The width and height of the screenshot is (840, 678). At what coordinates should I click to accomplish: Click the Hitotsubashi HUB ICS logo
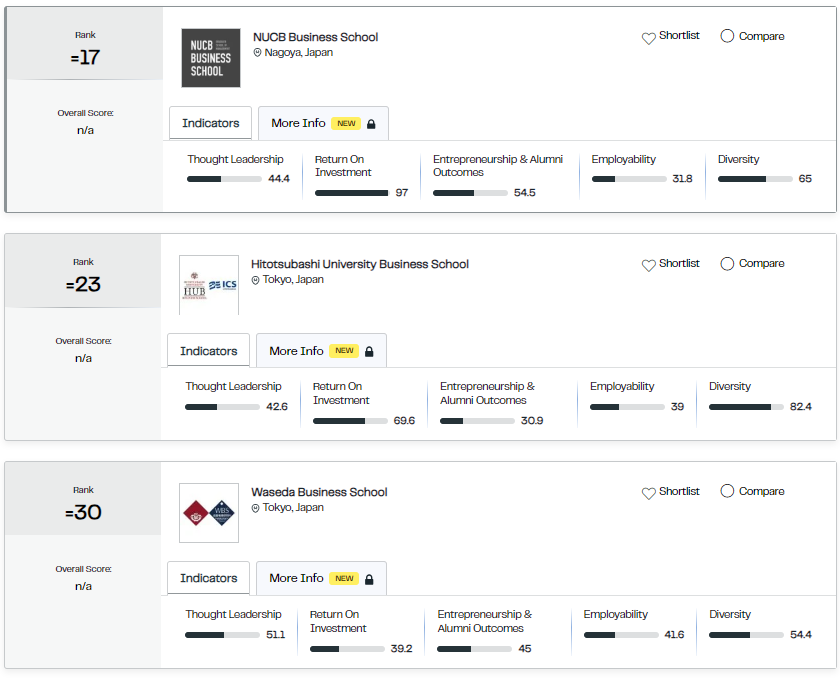(x=209, y=285)
